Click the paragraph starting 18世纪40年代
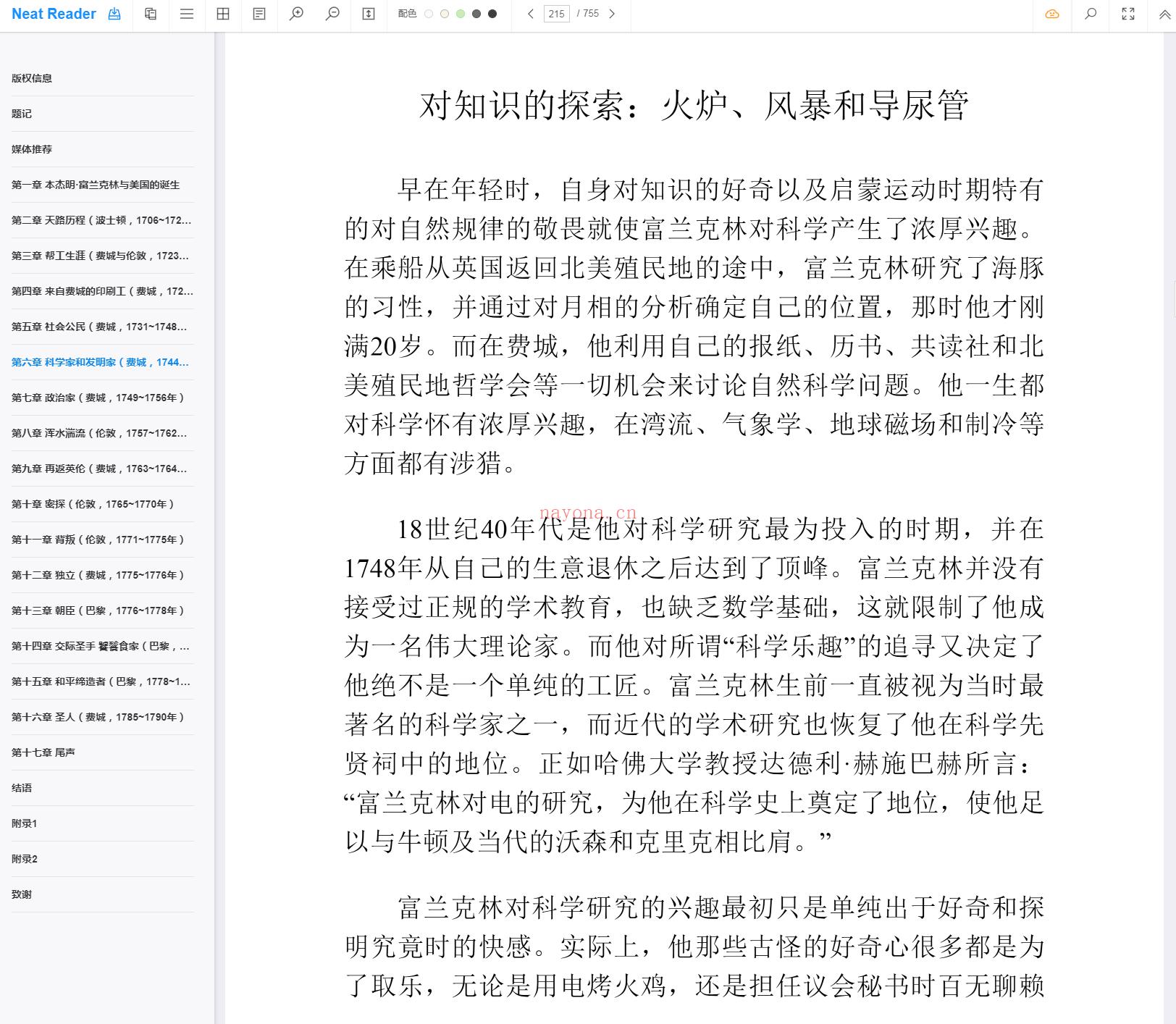 pyautogui.click(x=694, y=684)
